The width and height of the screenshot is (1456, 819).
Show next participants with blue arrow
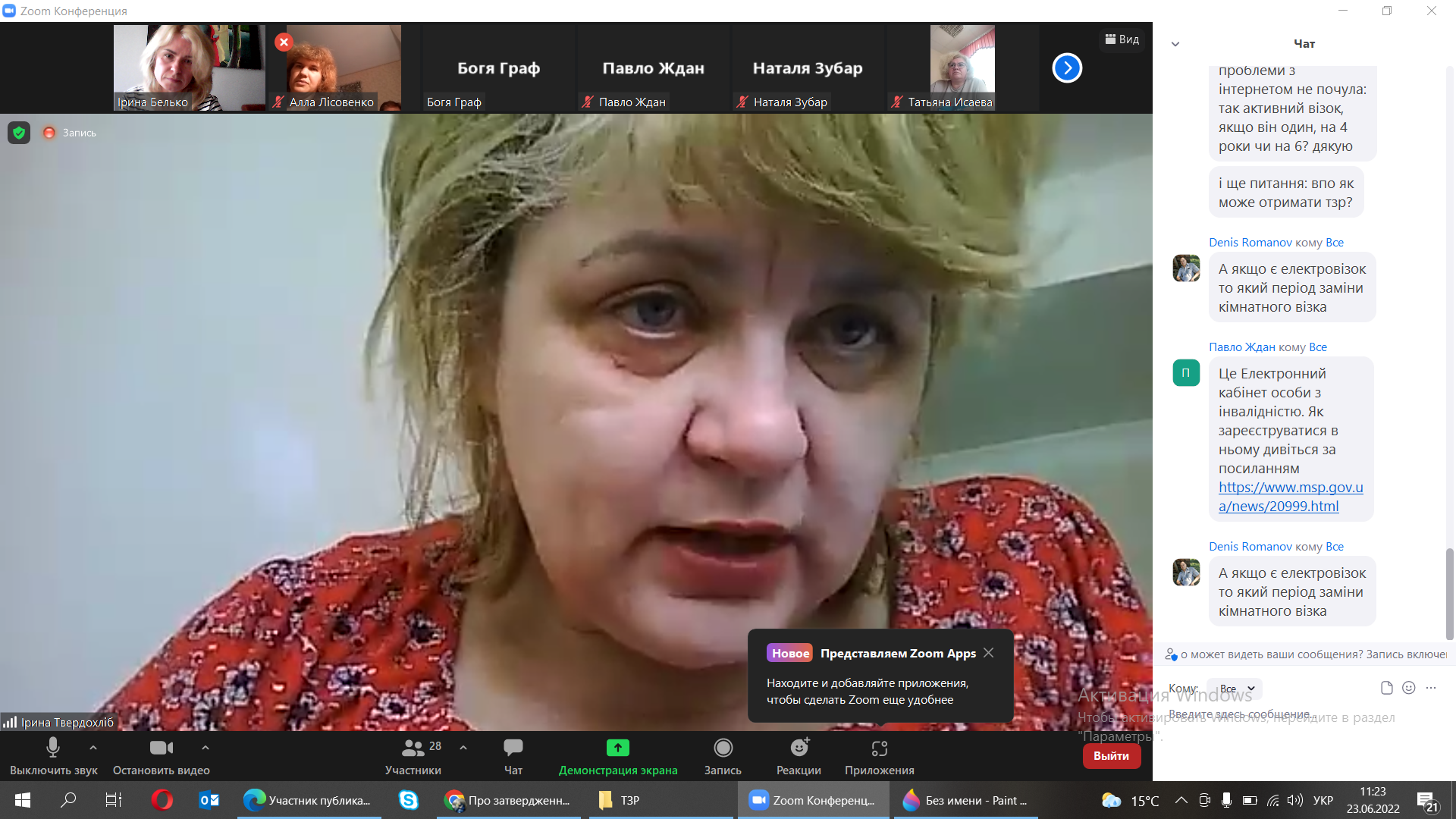tap(1067, 68)
